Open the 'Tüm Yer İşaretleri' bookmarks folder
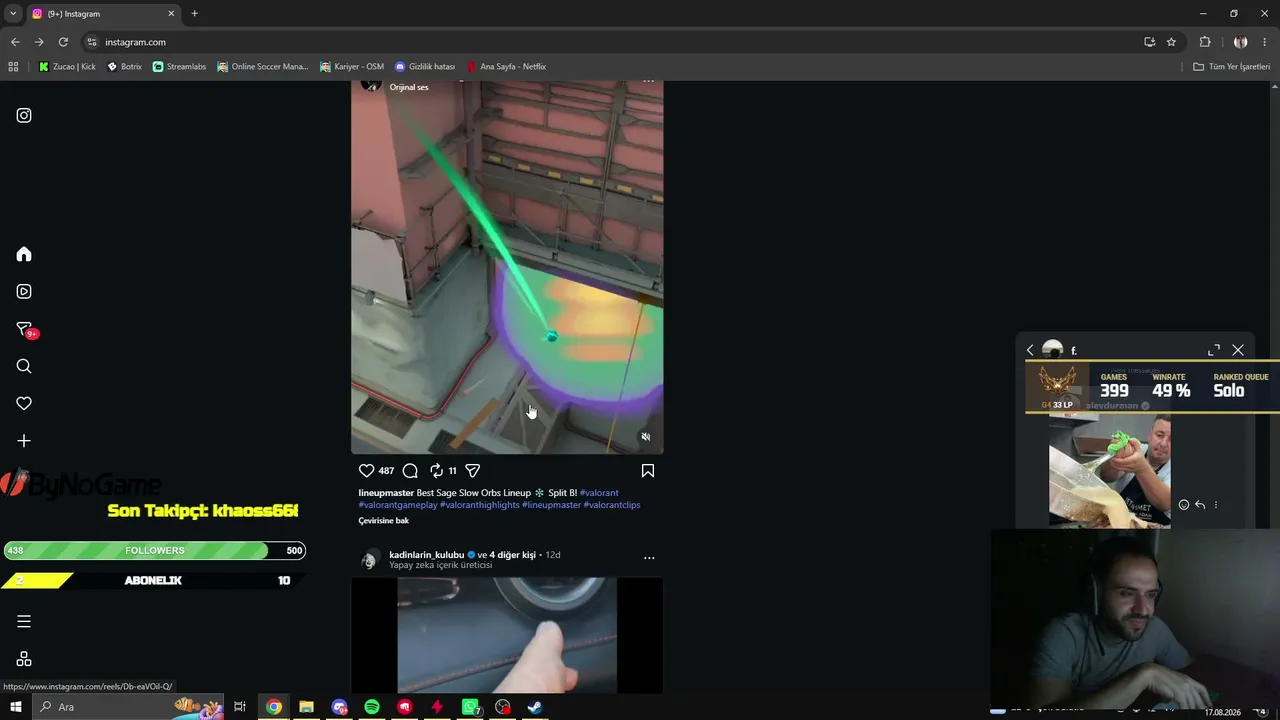 [x=1232, y=67]
